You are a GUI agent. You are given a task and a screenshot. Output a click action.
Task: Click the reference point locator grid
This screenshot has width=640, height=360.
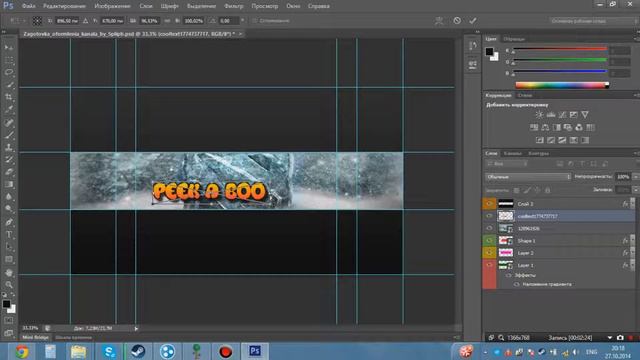pyautogui.click(x=37, y=20)
